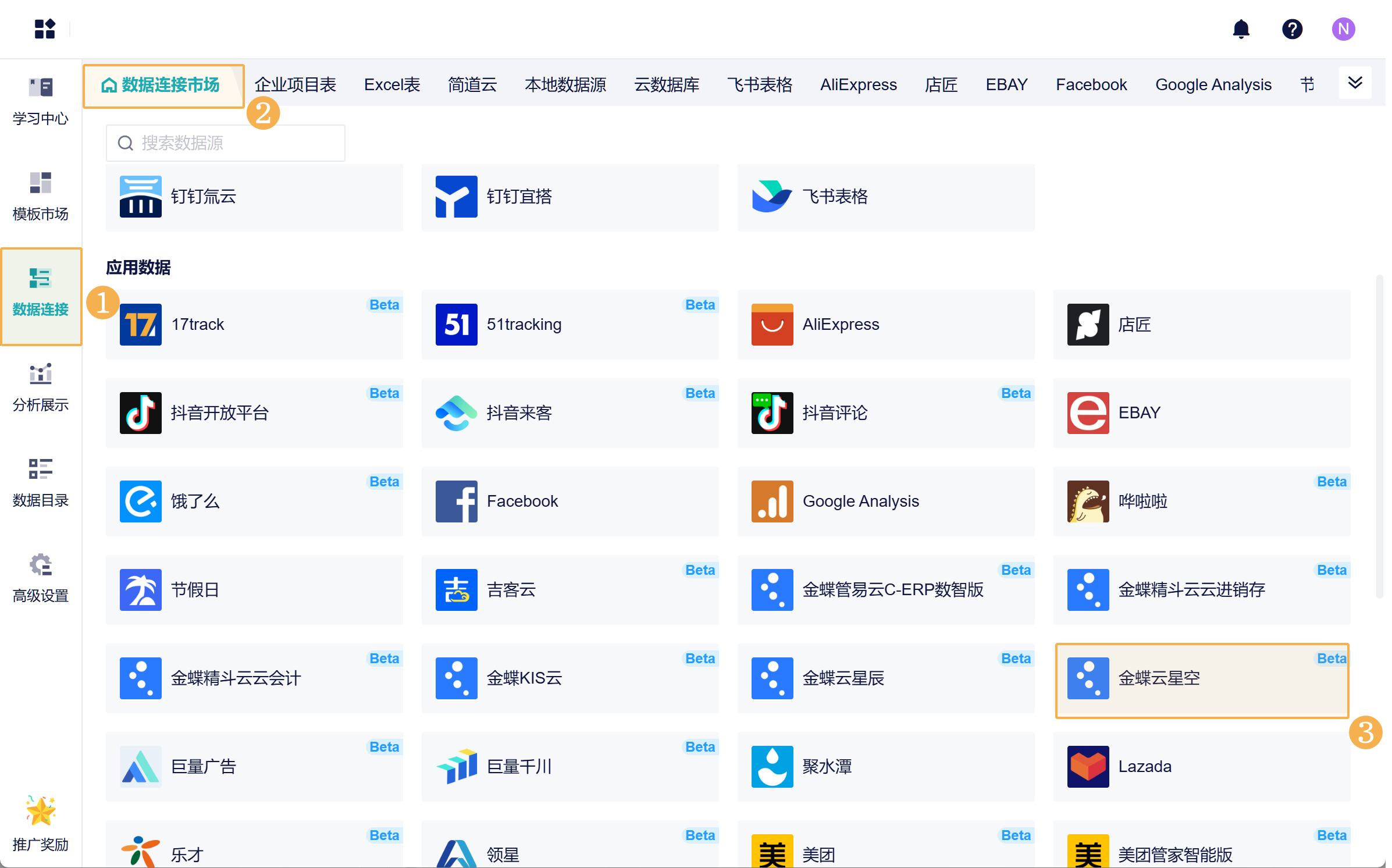This screenshot has width=1392, height=868.
Task: Switch to the Google Analysis tab
Action: tap(1213, 85)
